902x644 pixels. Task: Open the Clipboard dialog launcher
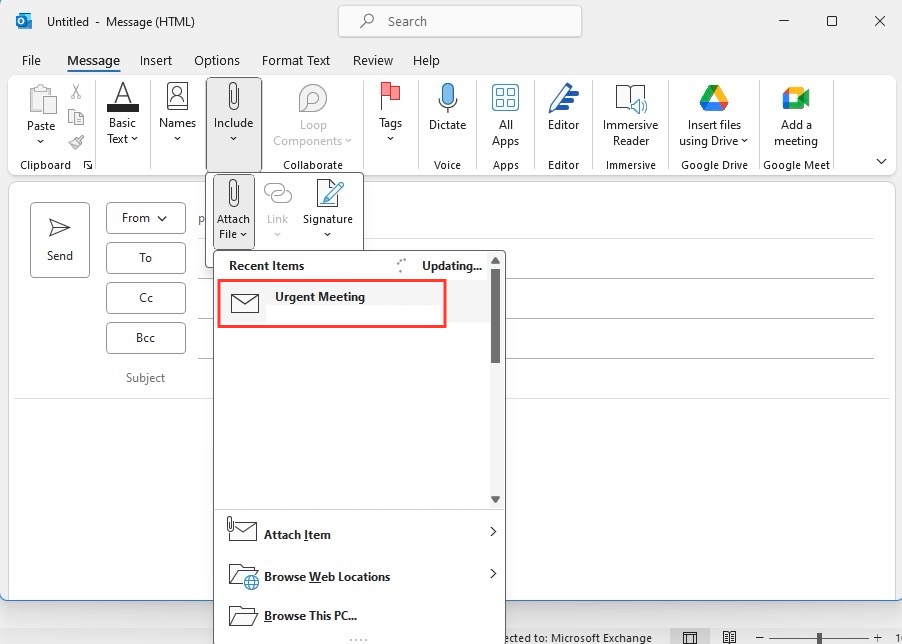click(x=88, y=166)
